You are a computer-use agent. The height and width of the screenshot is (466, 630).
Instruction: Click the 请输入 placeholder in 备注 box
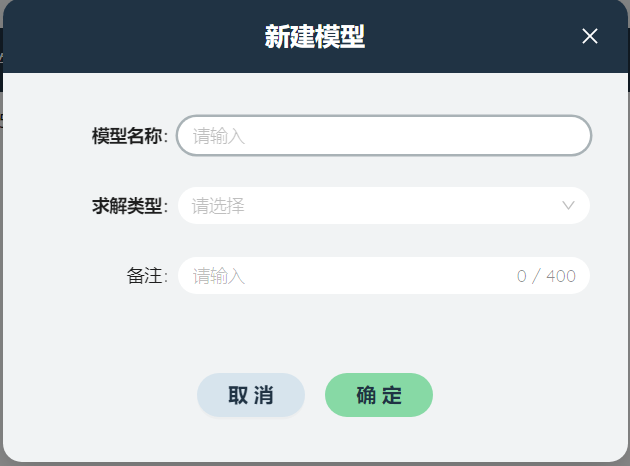coord(219,276)
